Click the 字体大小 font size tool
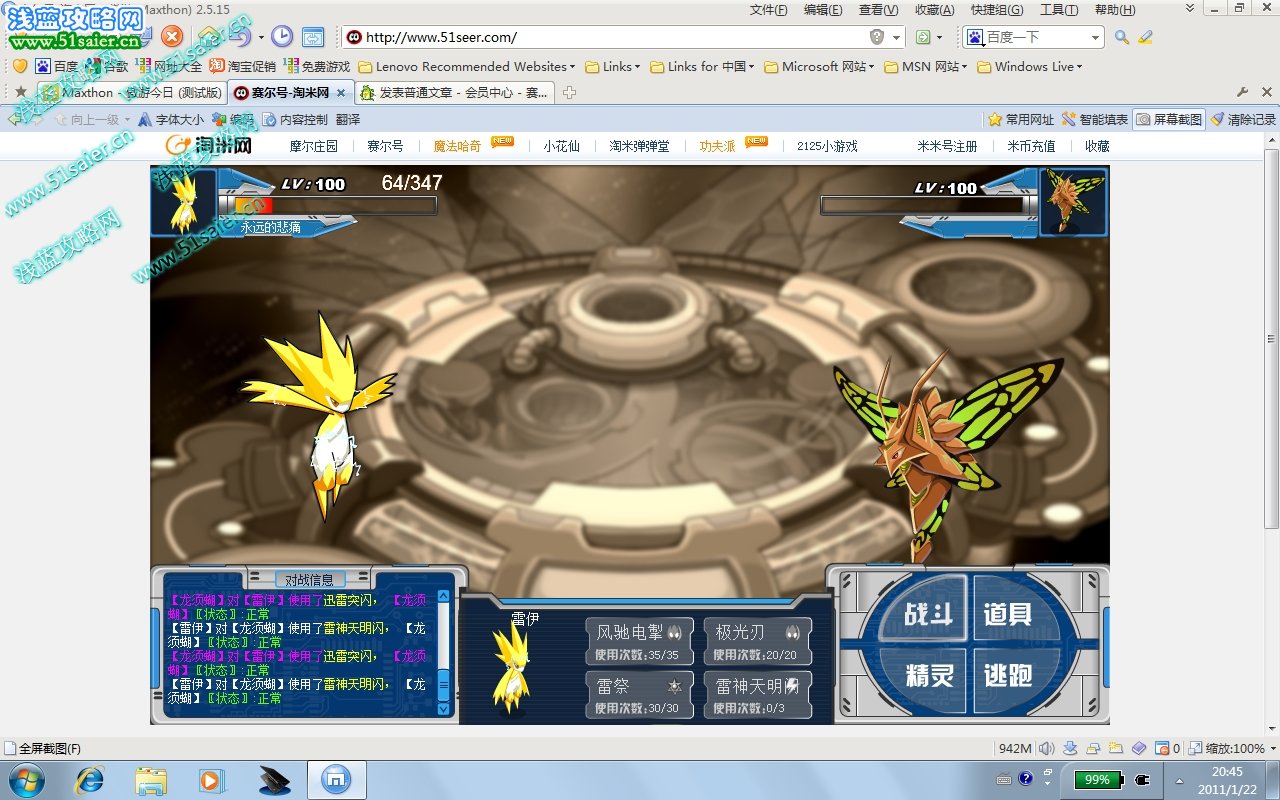The image size is (1280, 800). [171, 119]
